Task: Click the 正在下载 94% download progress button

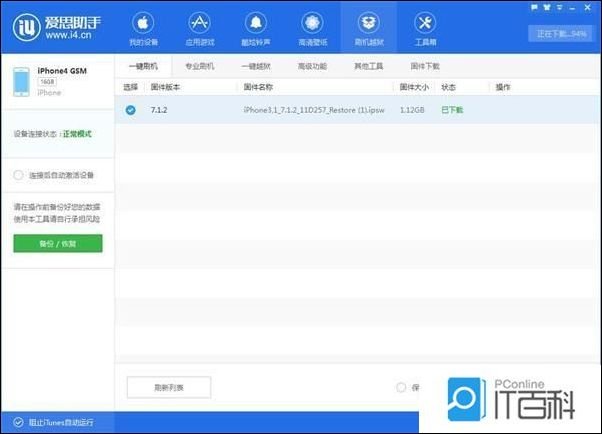Action: point(560,34)
